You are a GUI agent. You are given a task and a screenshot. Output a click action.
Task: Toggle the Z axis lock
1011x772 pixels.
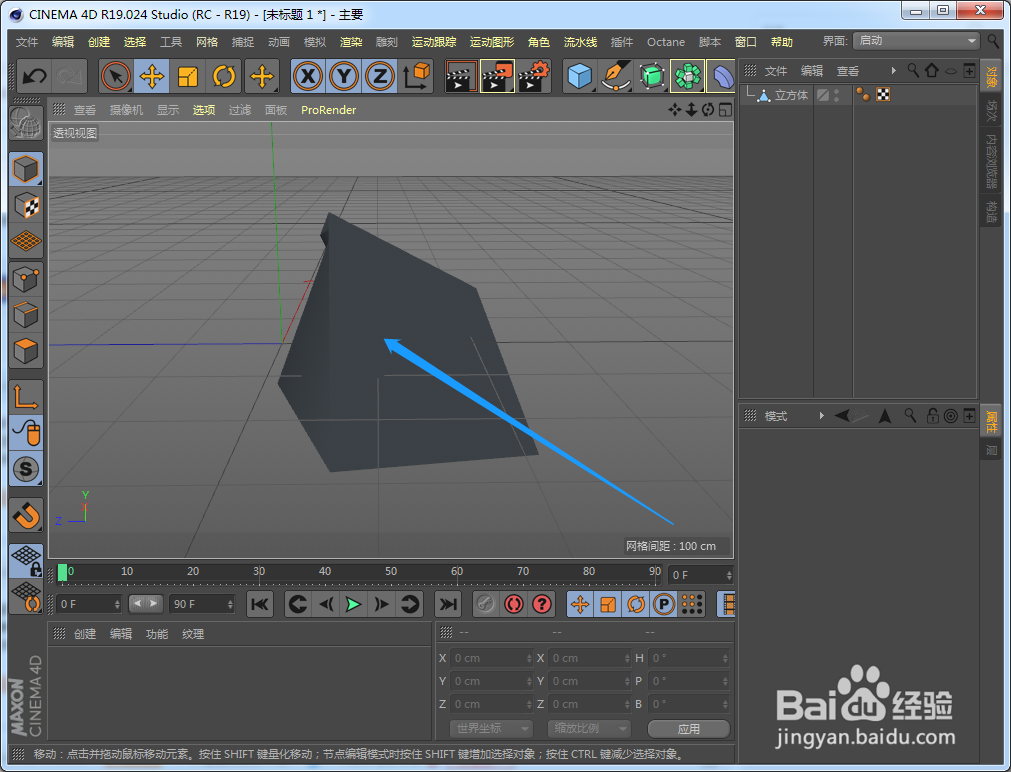380,77
